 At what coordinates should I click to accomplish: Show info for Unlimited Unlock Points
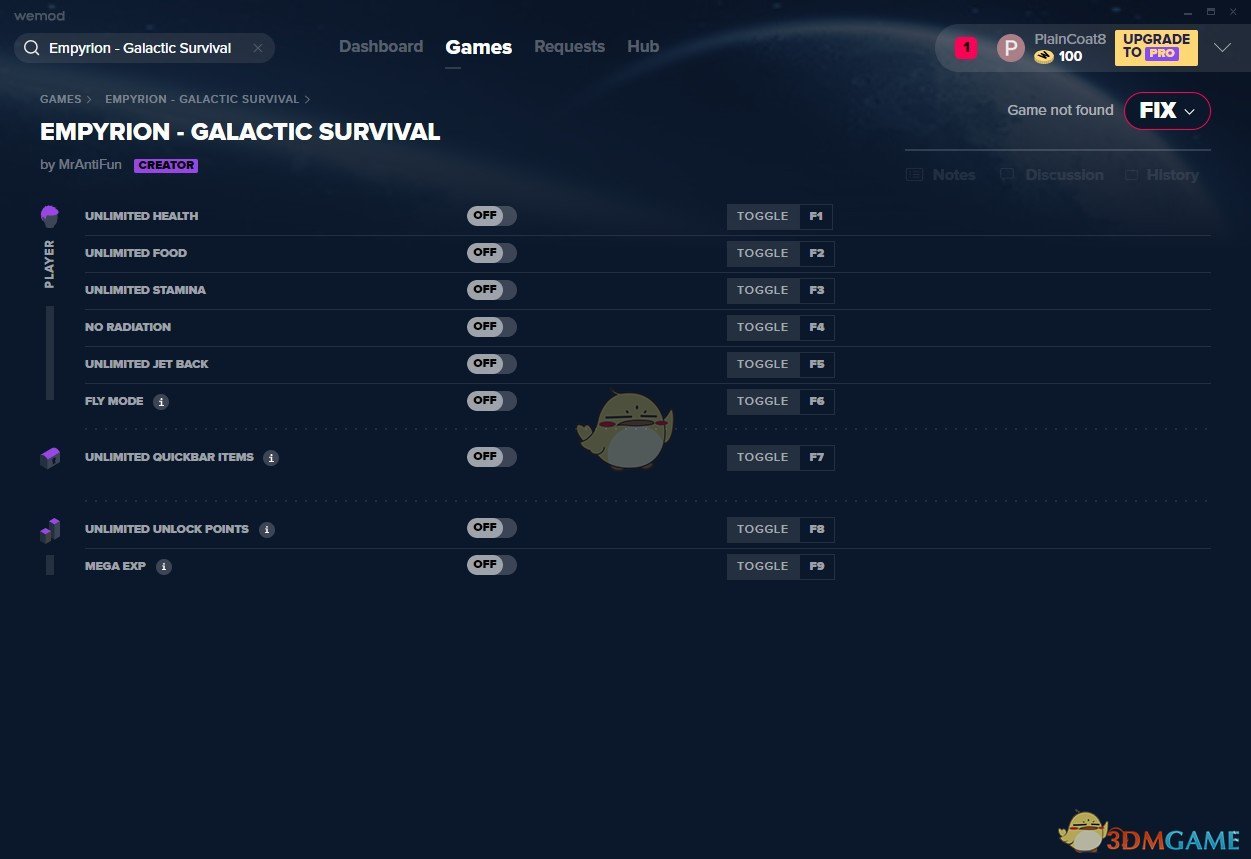pyautogui.click(x=267, y=530)
